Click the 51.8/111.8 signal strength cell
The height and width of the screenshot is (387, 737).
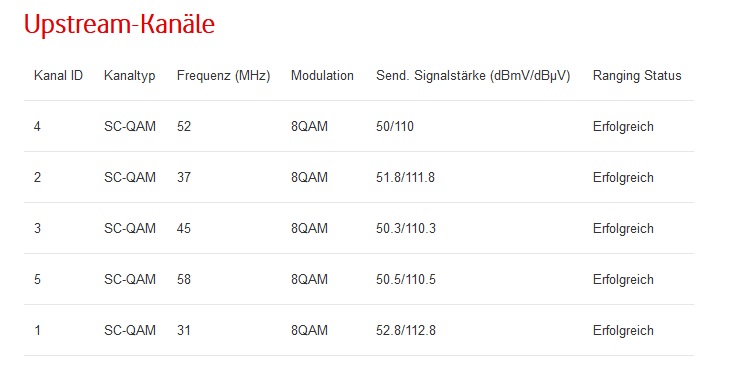pyautogui.click(x=406, y=178)
